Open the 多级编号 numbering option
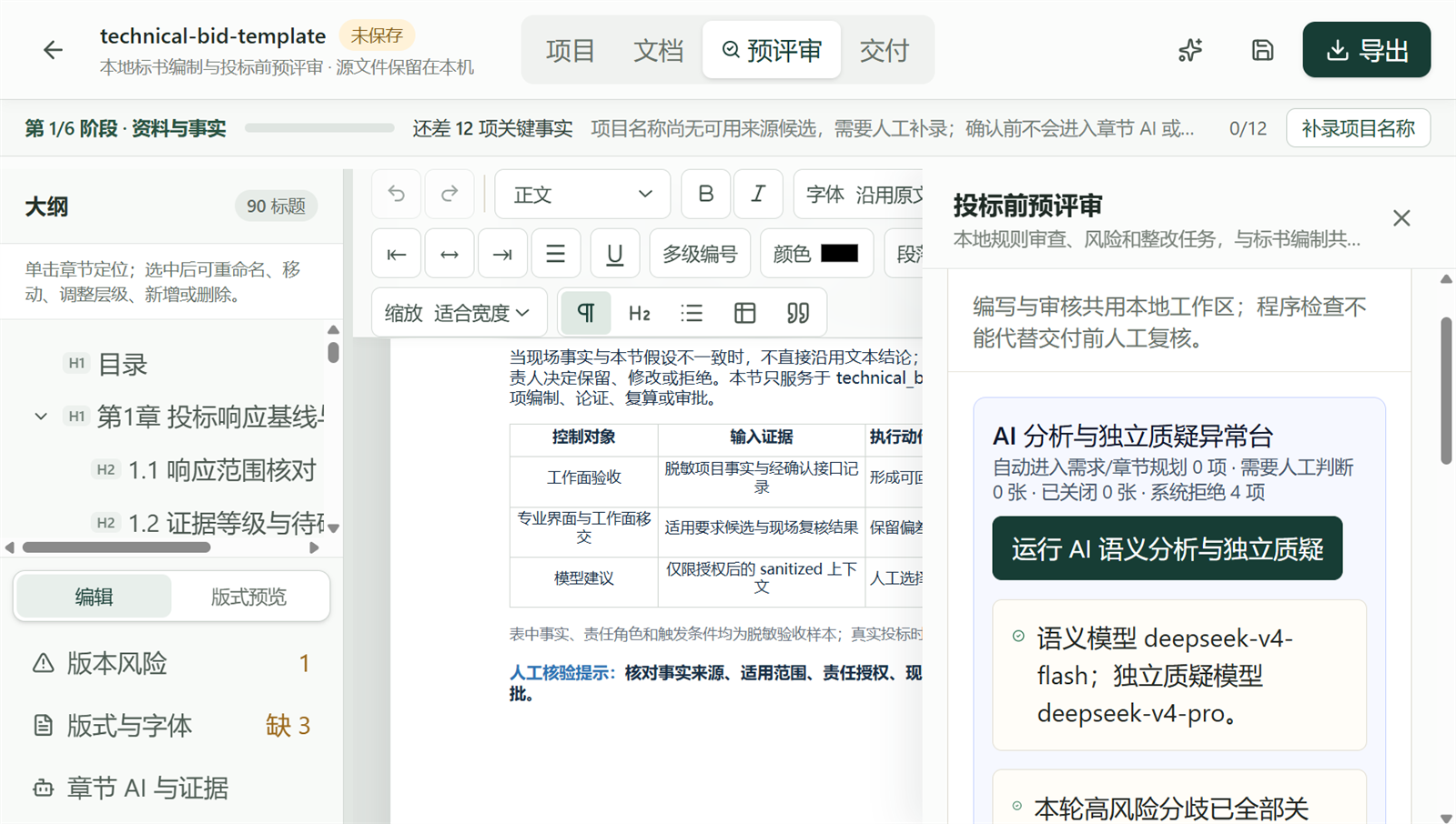Image resolution: width=1456 pixels, height=824 pixels. [700, 254]
